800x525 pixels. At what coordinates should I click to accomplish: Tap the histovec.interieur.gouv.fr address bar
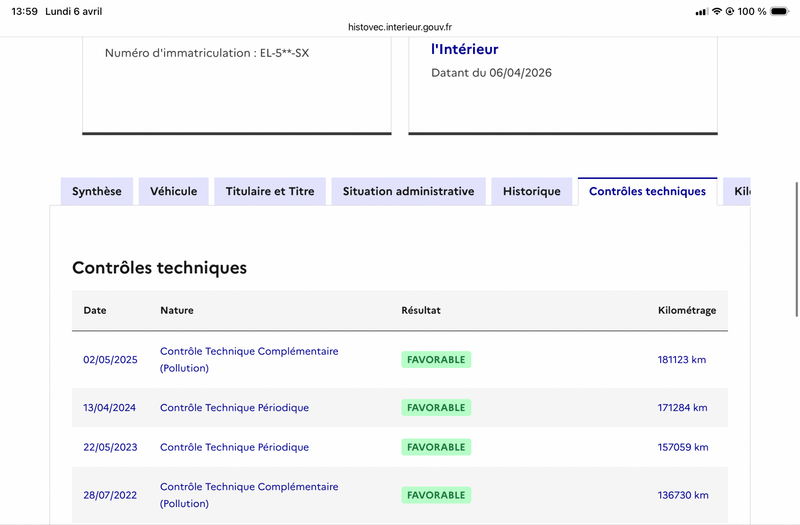pos(400,29)
